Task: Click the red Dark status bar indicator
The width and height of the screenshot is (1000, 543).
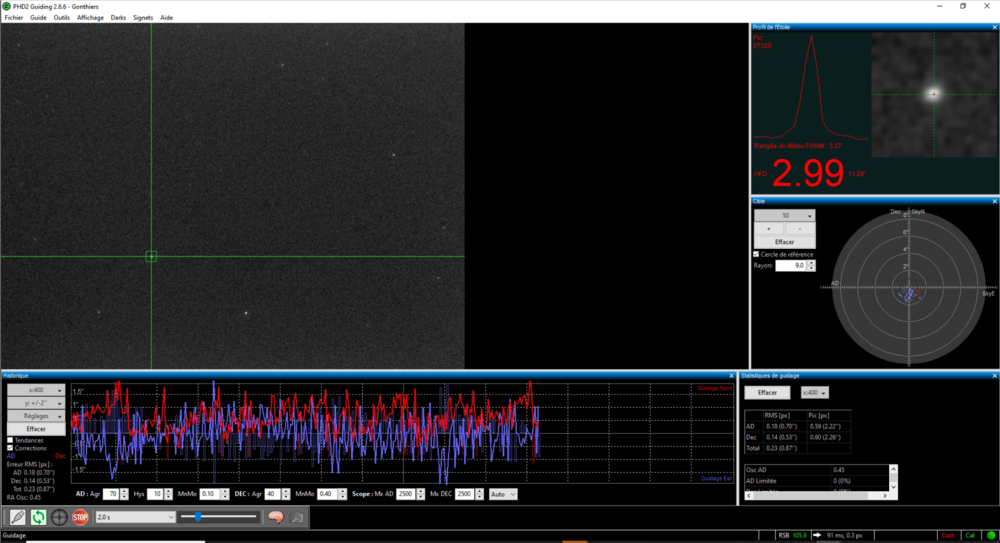Action: [948, 535]
